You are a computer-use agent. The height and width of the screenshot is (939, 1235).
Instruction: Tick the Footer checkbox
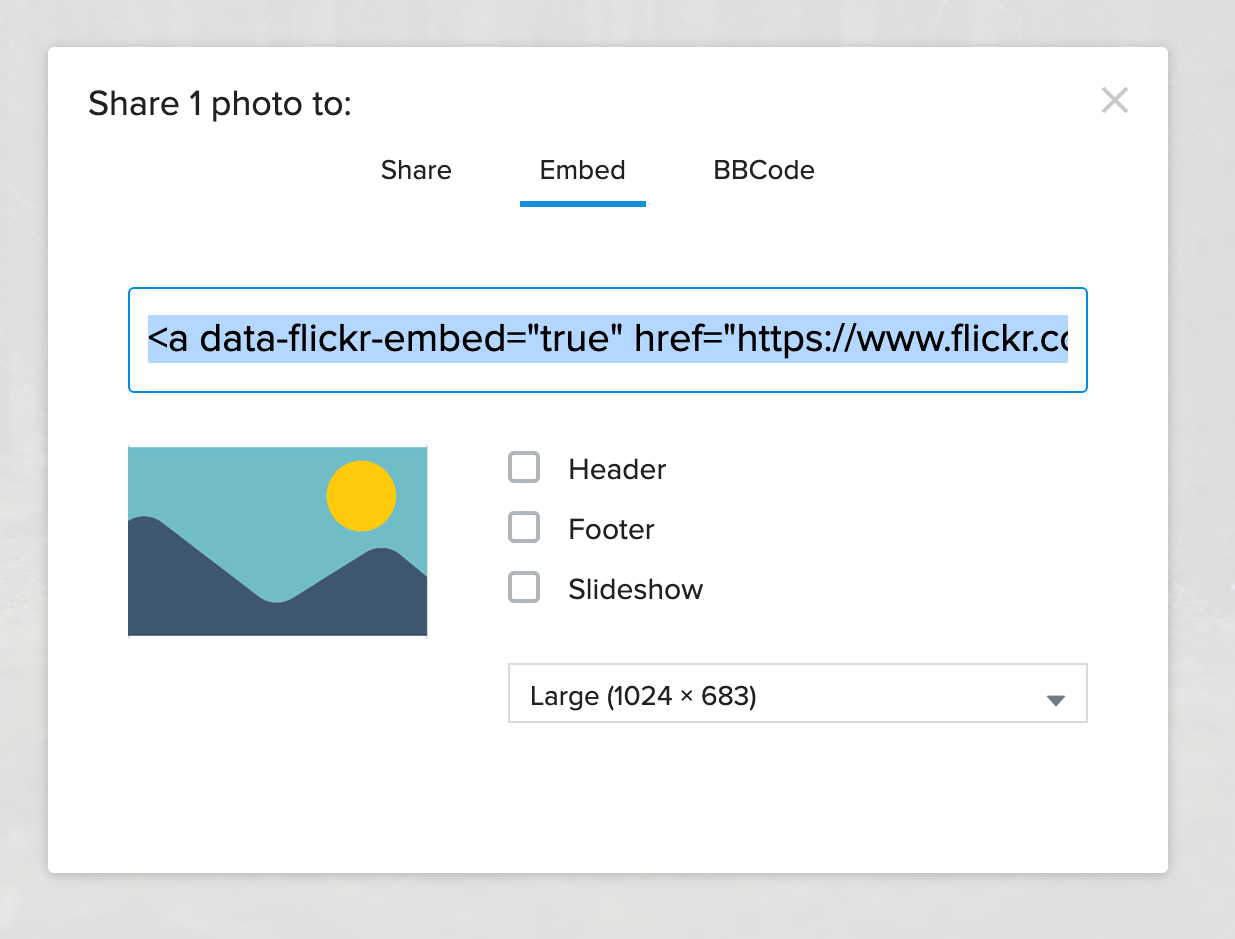tap(524, 528)
